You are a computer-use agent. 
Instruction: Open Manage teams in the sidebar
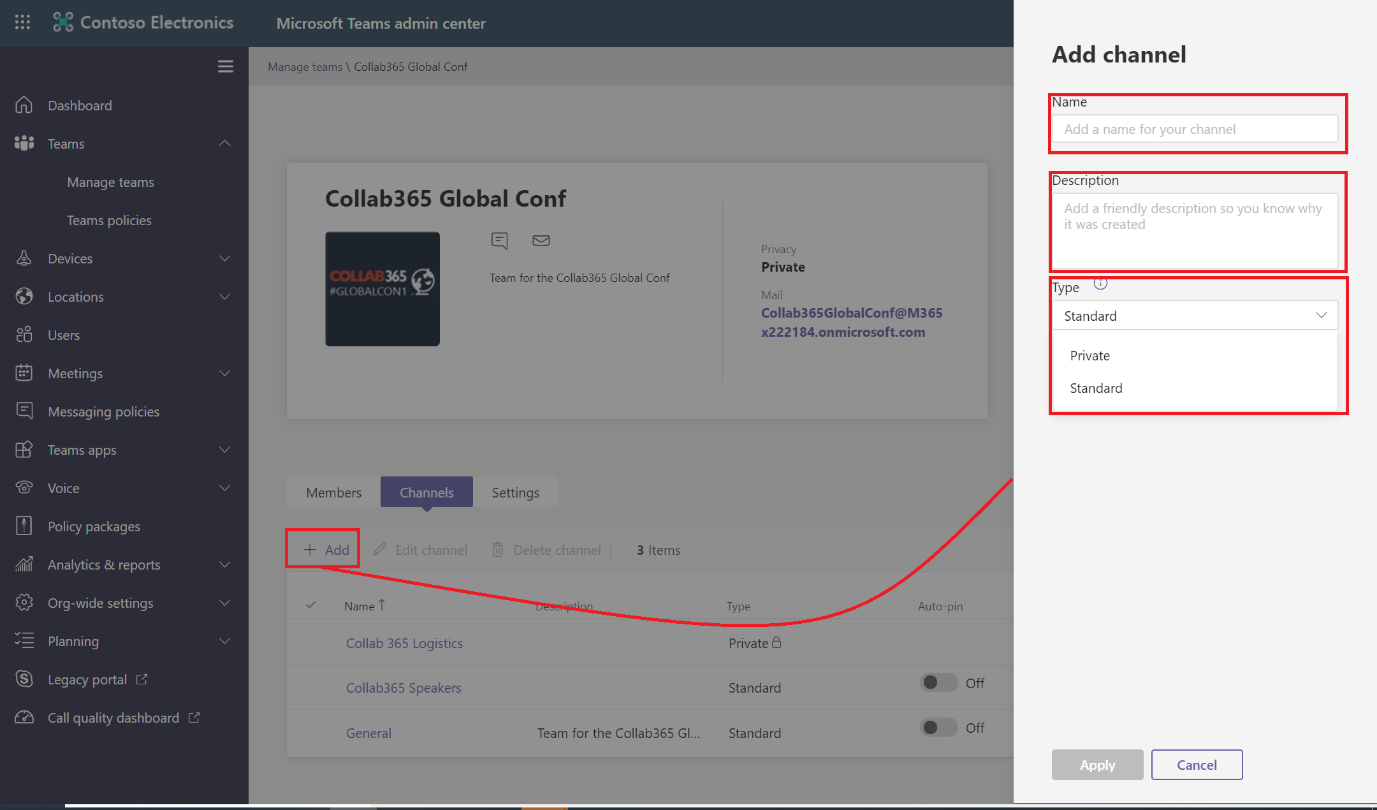click(x=110, y=182)
